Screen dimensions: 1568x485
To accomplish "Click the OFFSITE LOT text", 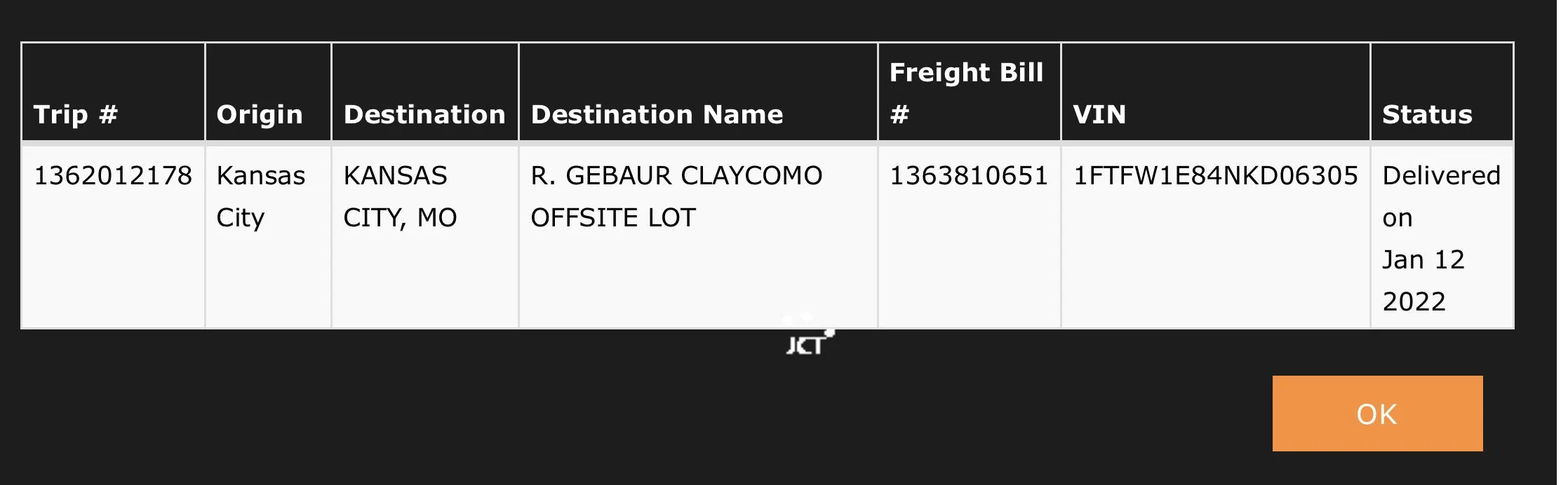I will click(613, 218).
